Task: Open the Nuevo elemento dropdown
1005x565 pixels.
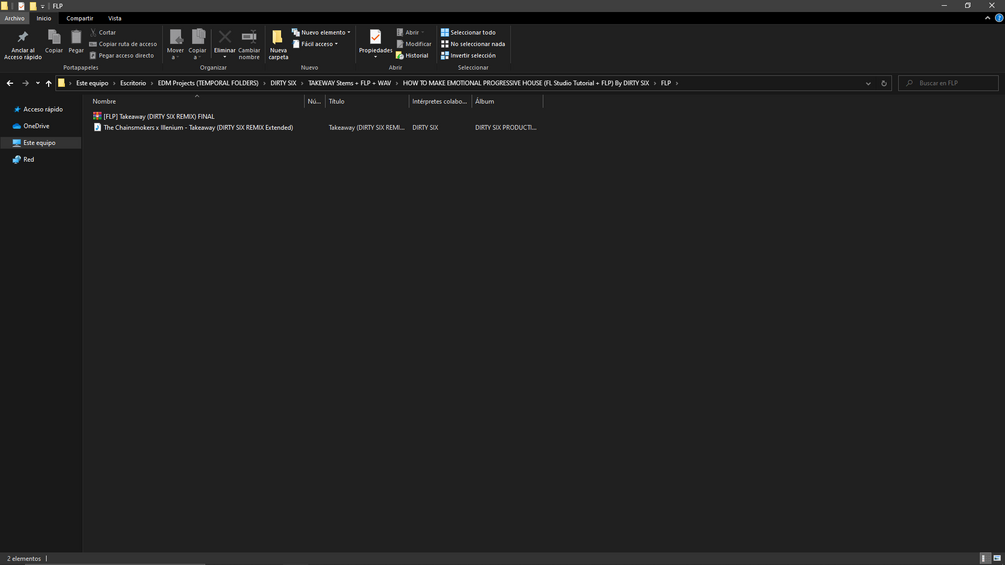Action: tap(321, 32)
